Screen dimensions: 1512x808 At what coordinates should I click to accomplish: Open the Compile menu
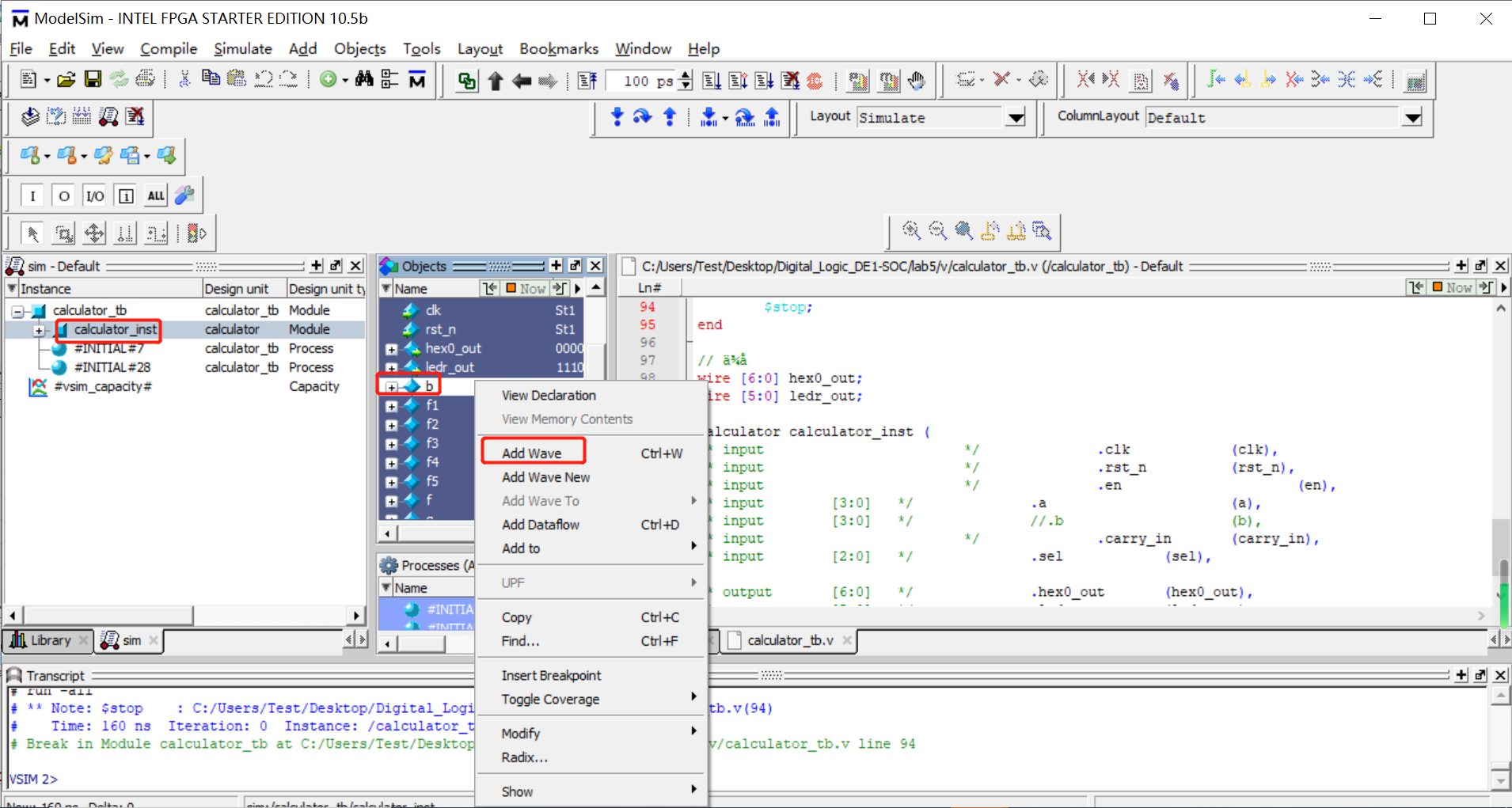click(169, 49)
